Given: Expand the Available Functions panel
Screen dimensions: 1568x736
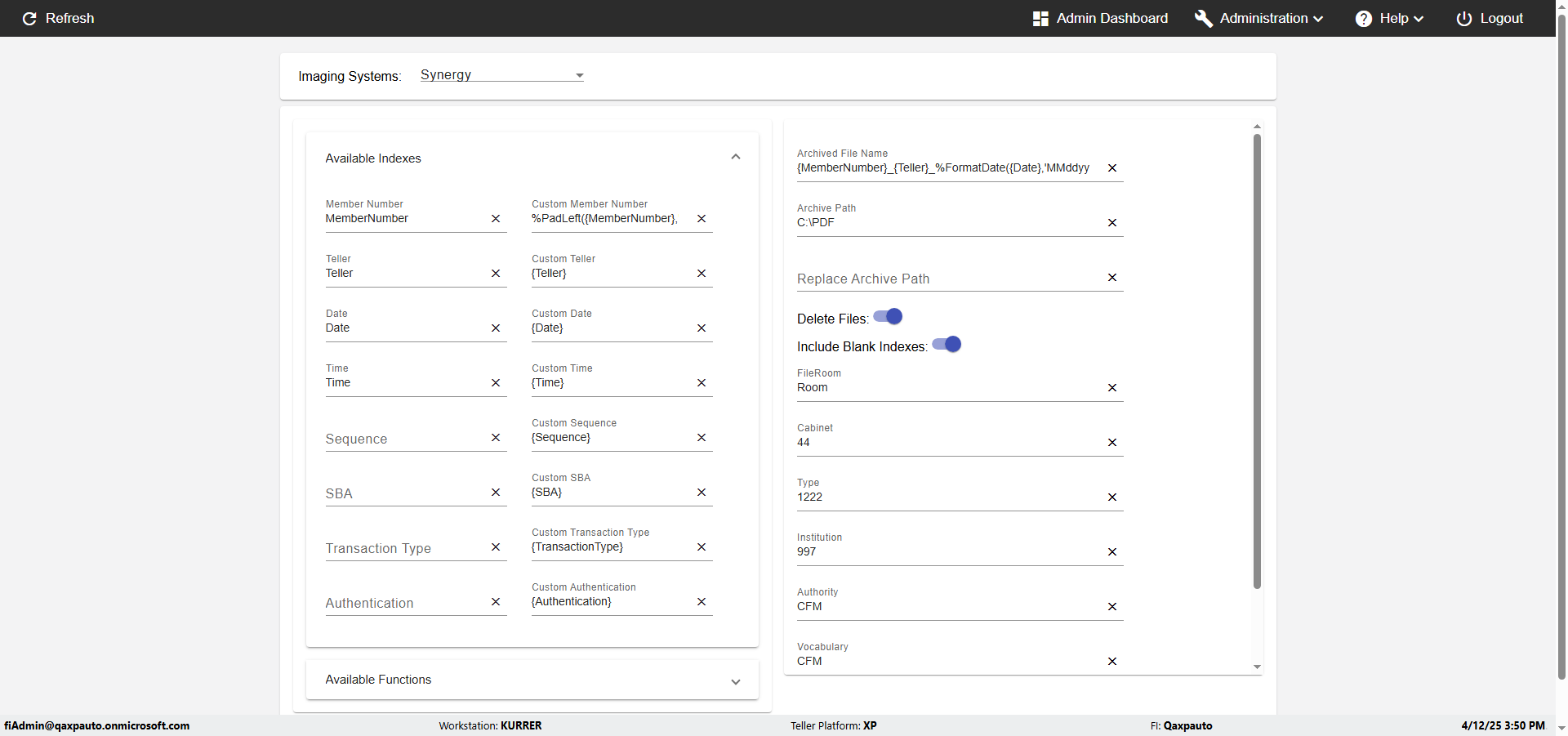Looking at the screenshot, I should click(736, 681).
